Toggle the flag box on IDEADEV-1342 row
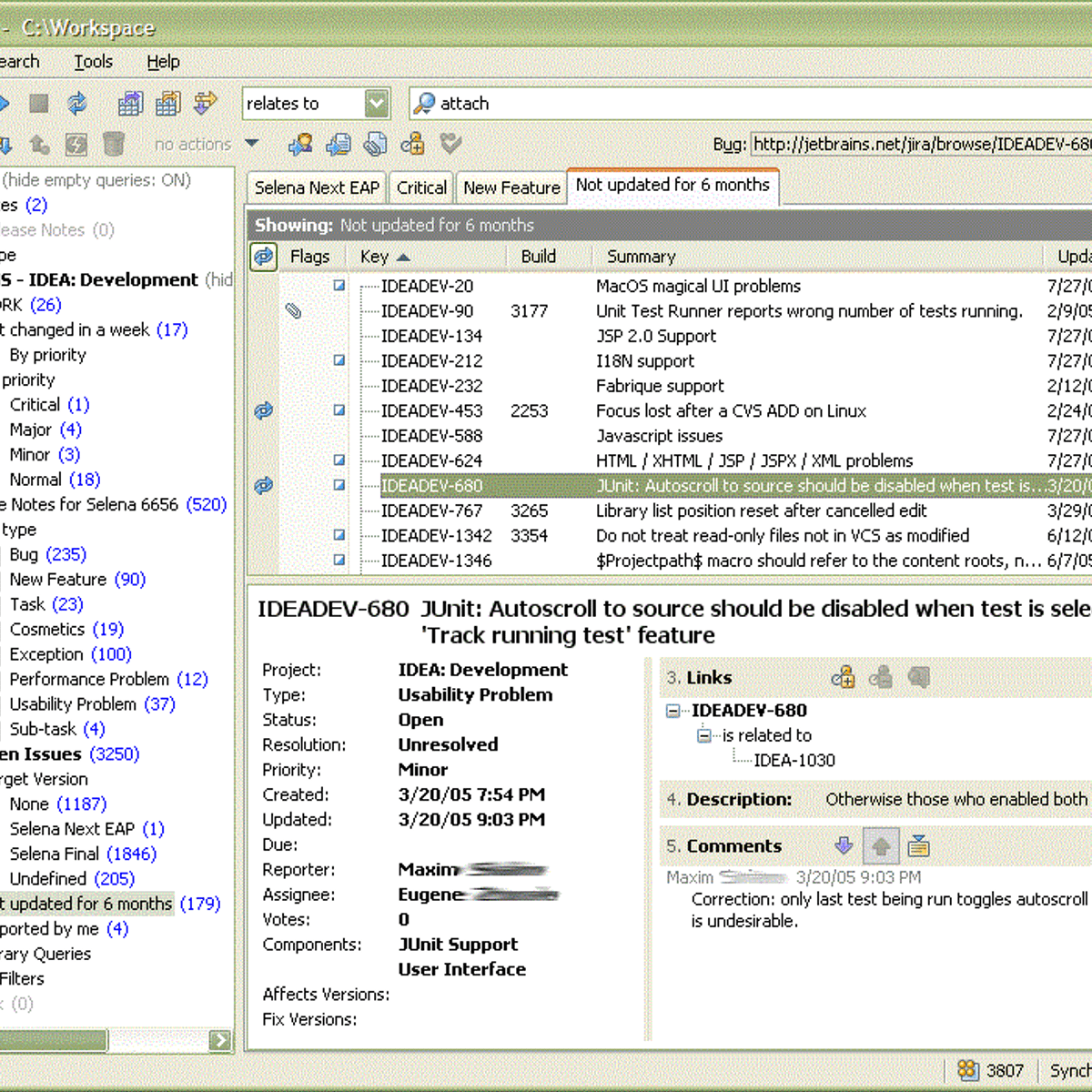The width and height of the screenshot is (1092, 1092). click(339, 535)
